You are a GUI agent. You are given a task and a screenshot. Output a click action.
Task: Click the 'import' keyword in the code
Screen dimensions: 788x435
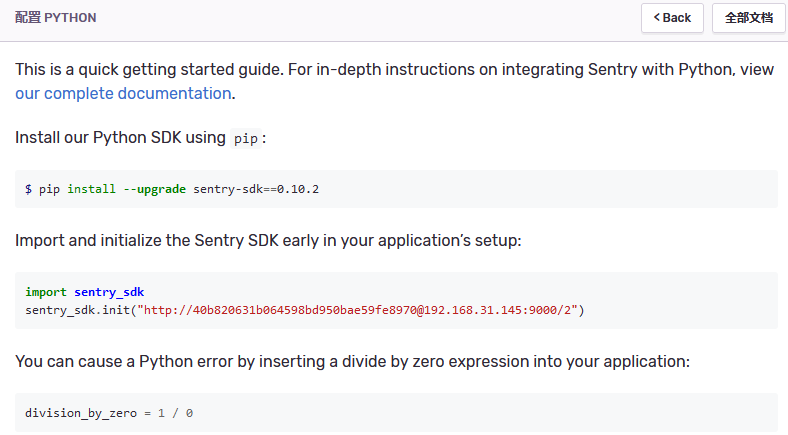[x=46, y=292]
